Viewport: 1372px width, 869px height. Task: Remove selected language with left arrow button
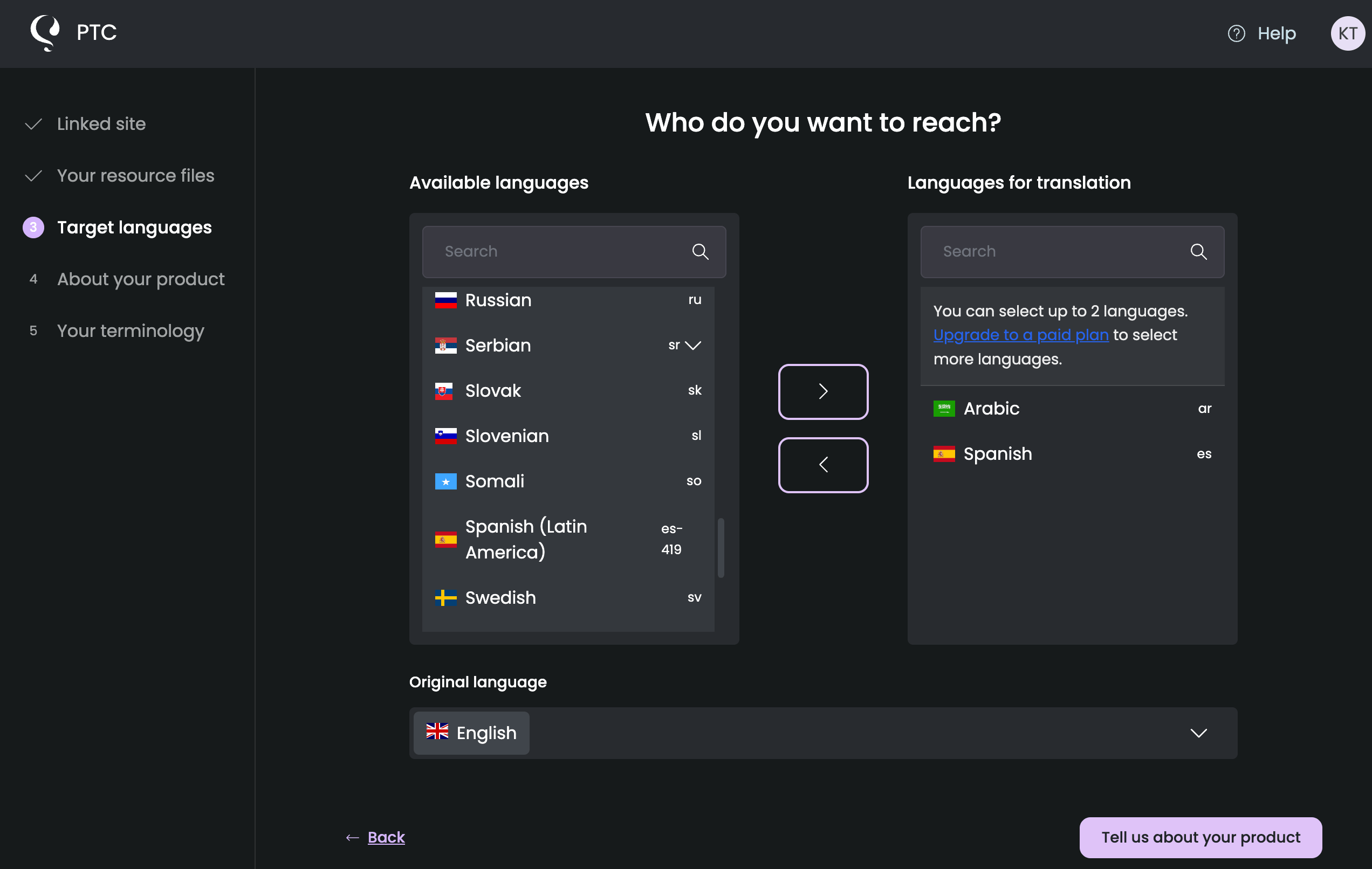click(x=824, y=465)
